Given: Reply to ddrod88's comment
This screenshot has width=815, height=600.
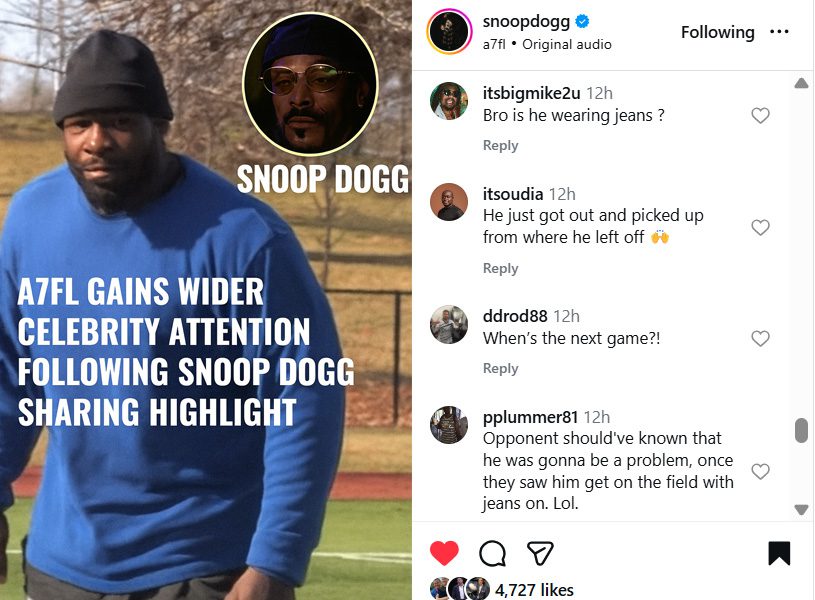Looking at the screenshot, I should point(501,368).
